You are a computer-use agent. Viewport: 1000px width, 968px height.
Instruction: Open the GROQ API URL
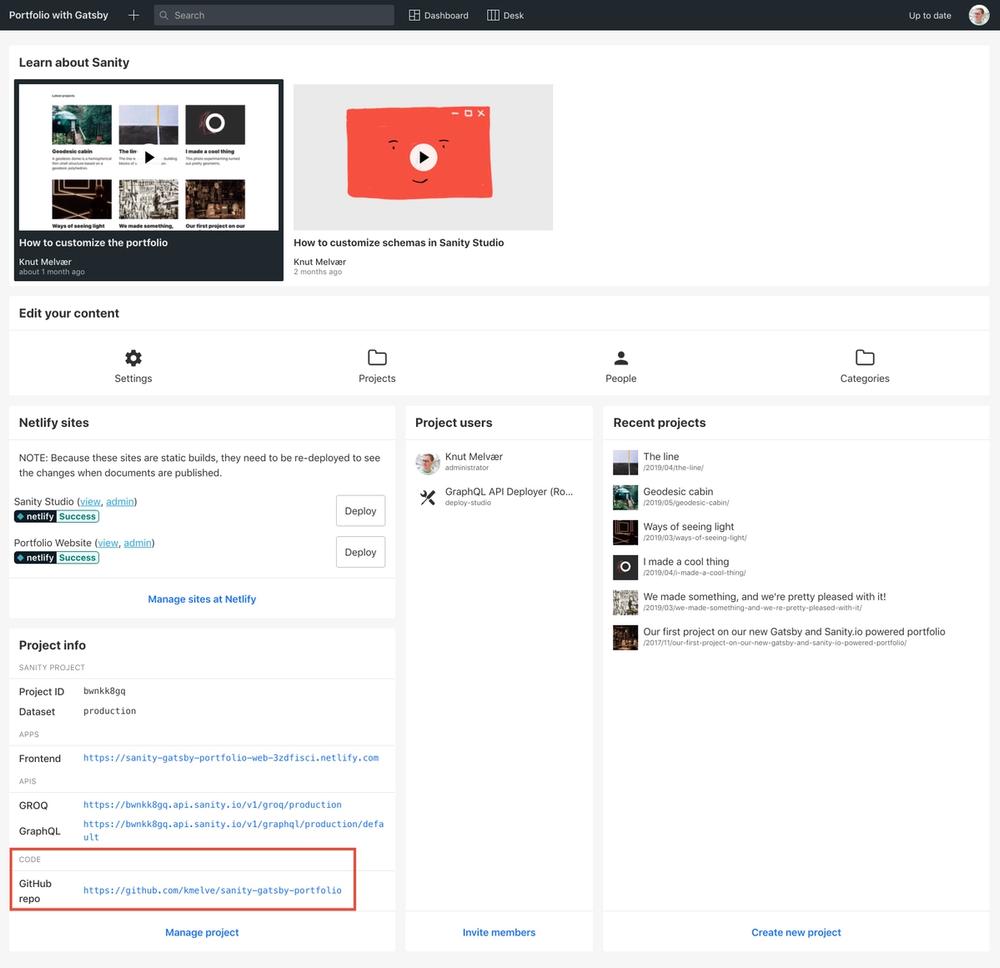[212, 805]
